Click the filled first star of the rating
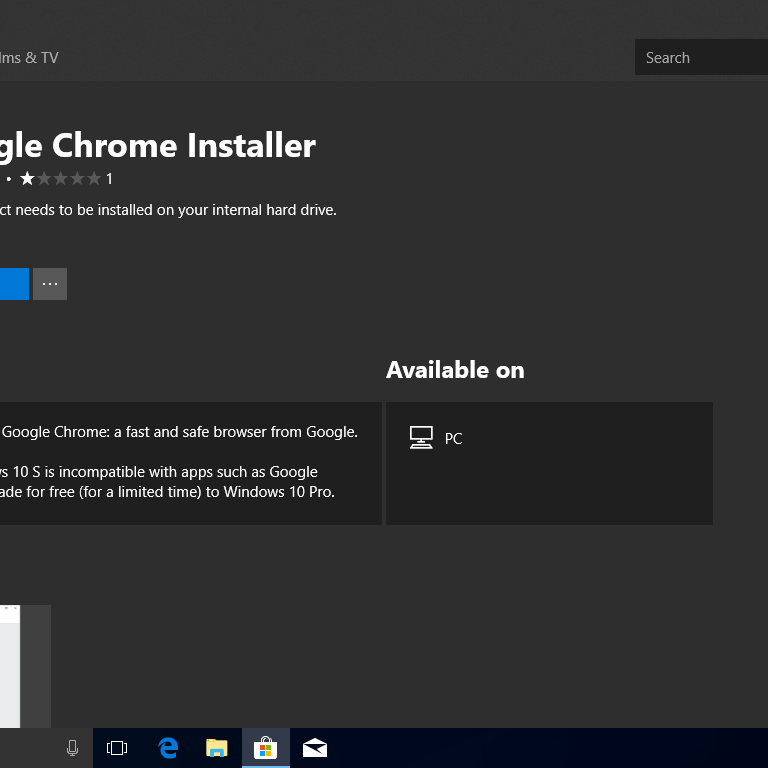768x768 pixels. (x=27, y=179)
